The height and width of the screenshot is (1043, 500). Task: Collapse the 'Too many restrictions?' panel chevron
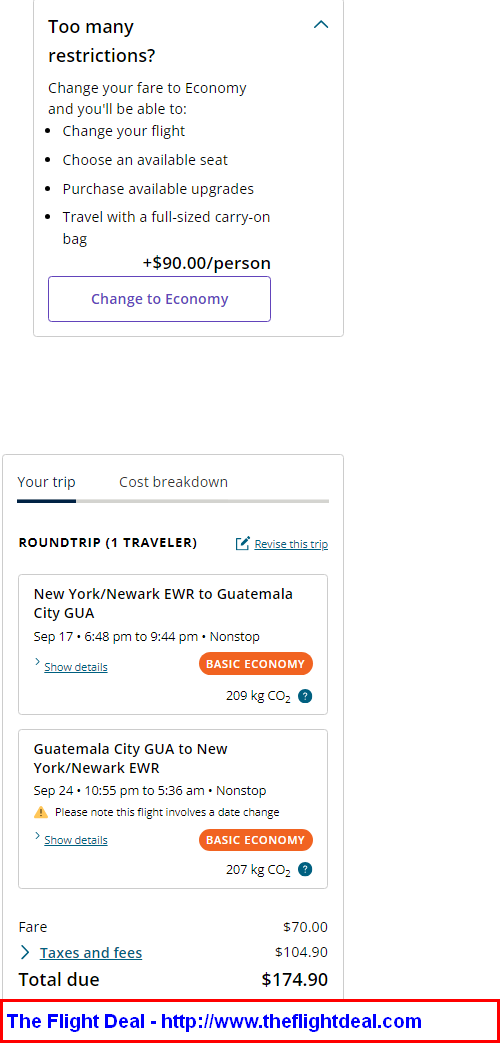point(321,25)
